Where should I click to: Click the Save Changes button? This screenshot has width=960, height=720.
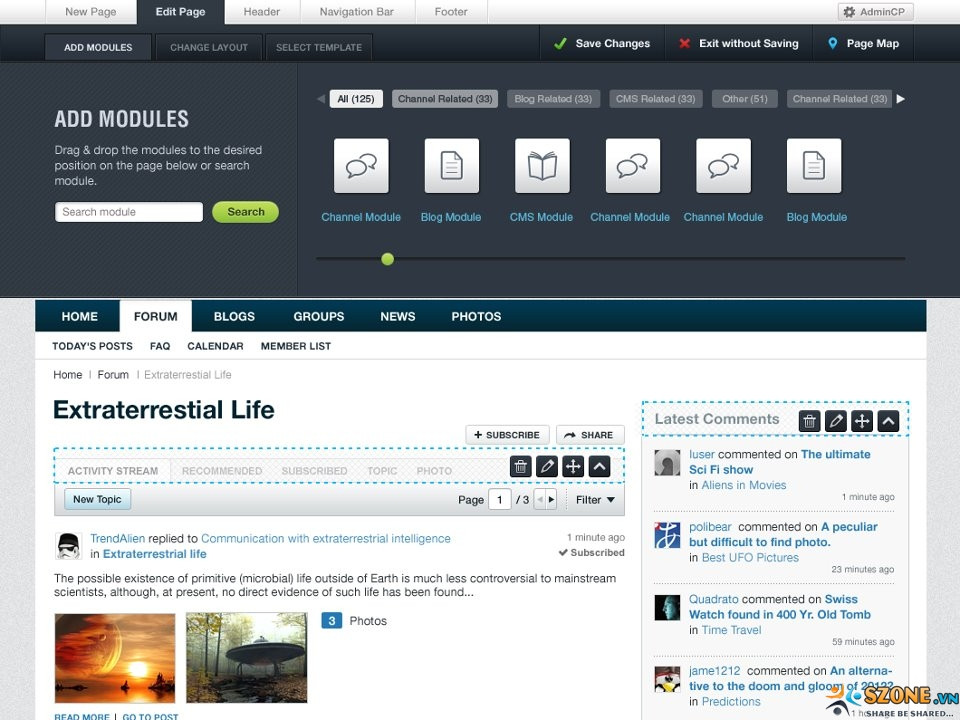[x=602, y=44]
